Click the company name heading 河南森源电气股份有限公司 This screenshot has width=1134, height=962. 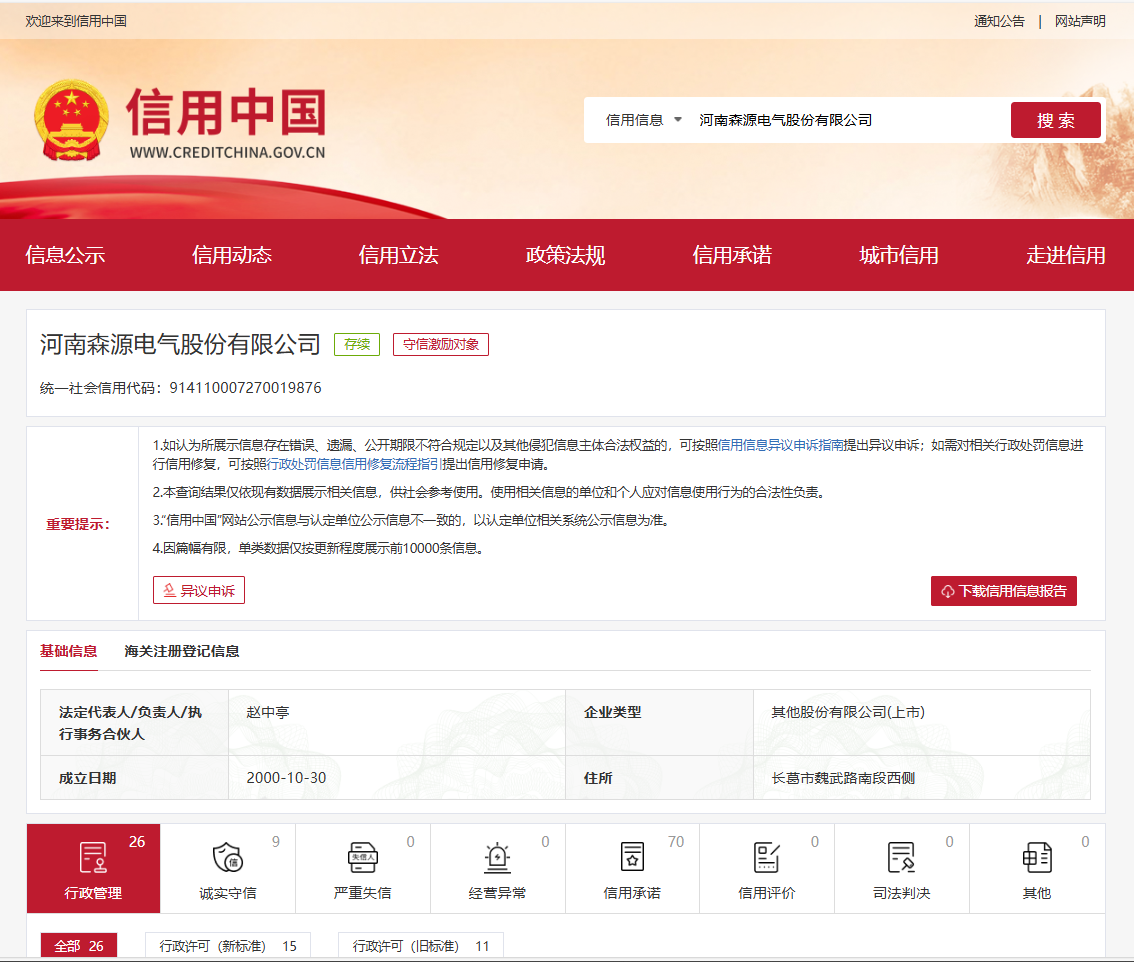pyautogui.click(x=180, y=344)
